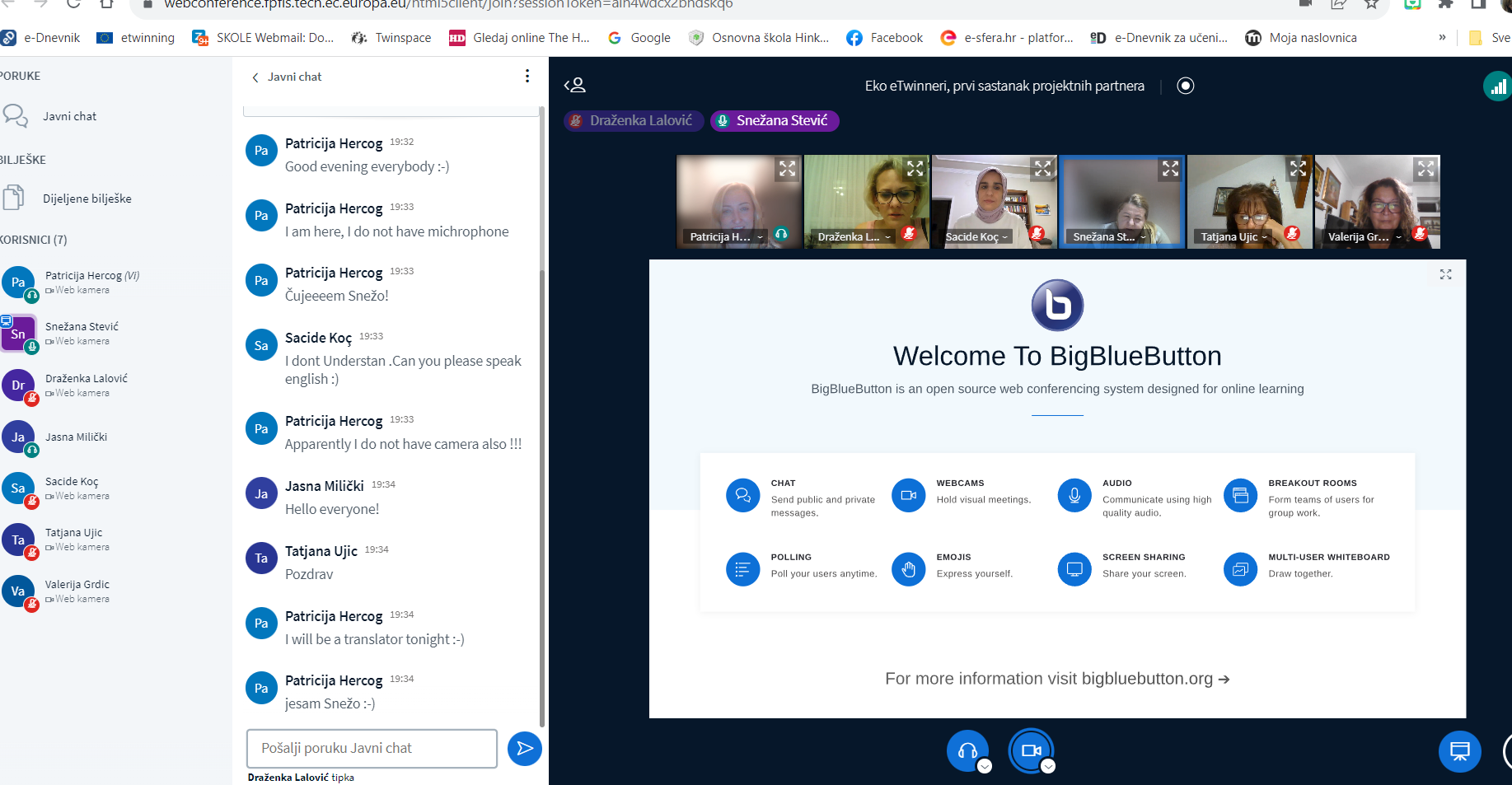
Task: Open e-Dnevnik bookmark
Action: click(x=41, y=38)
